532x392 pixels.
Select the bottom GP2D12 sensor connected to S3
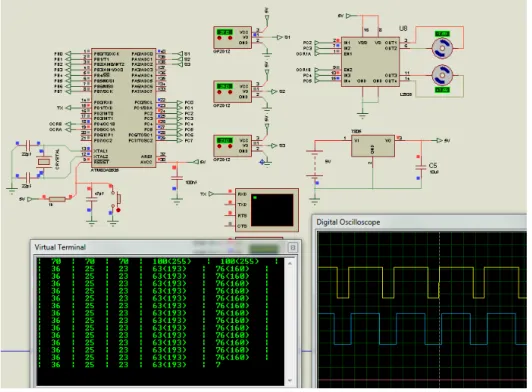(232, 146)
